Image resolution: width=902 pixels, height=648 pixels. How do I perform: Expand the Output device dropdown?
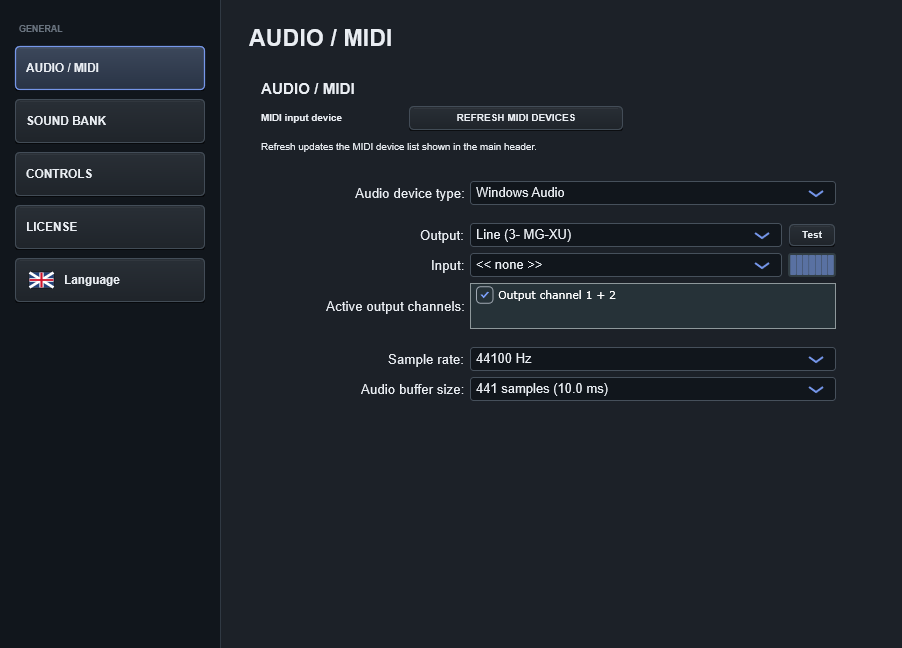coord(625,235)
